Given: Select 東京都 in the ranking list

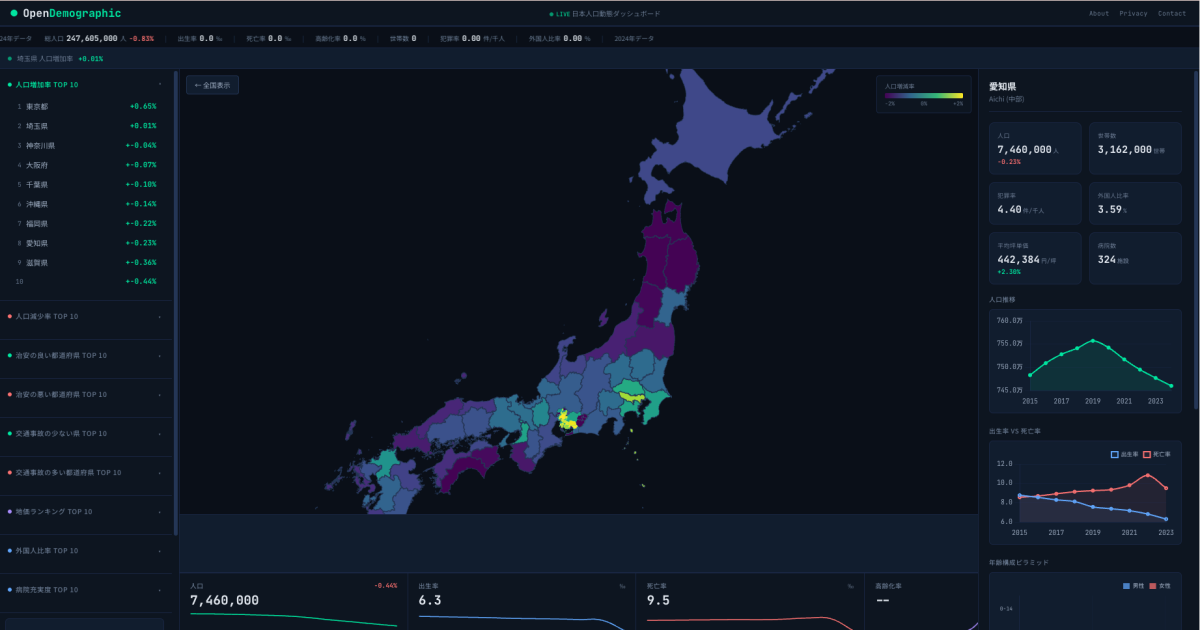Looking at the screenshot, I should pyautogui.click(x=87, y=106).
